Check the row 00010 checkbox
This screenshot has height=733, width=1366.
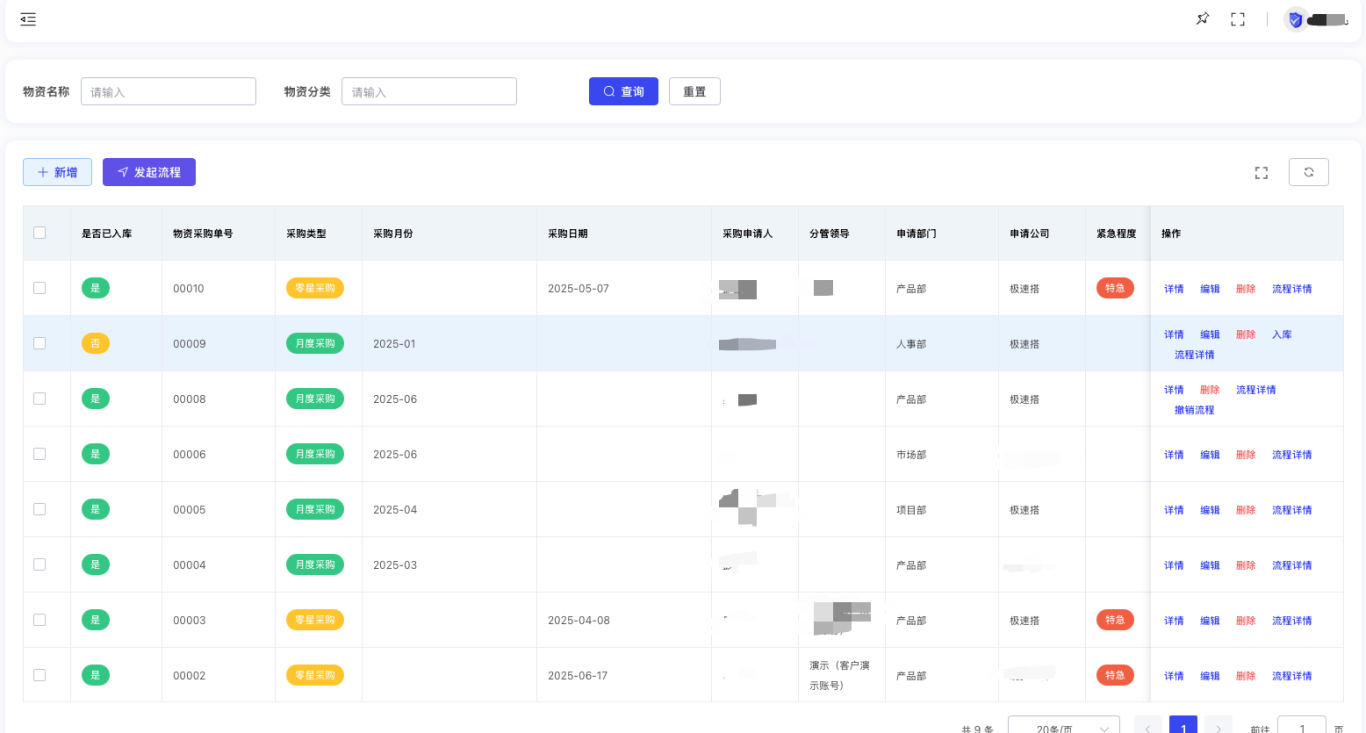point(40,288)
